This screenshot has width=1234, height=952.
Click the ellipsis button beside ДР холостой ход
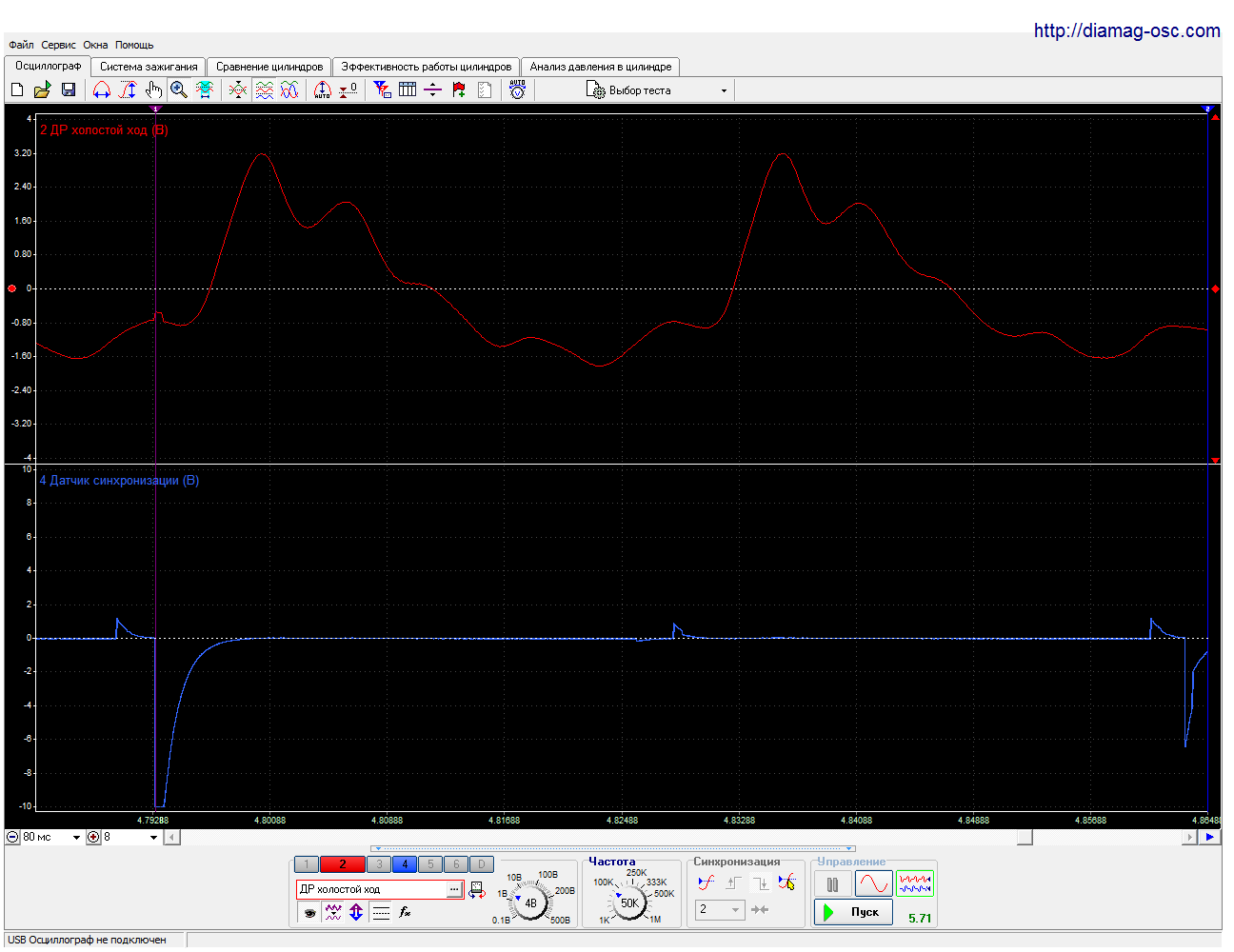point(454,889)
